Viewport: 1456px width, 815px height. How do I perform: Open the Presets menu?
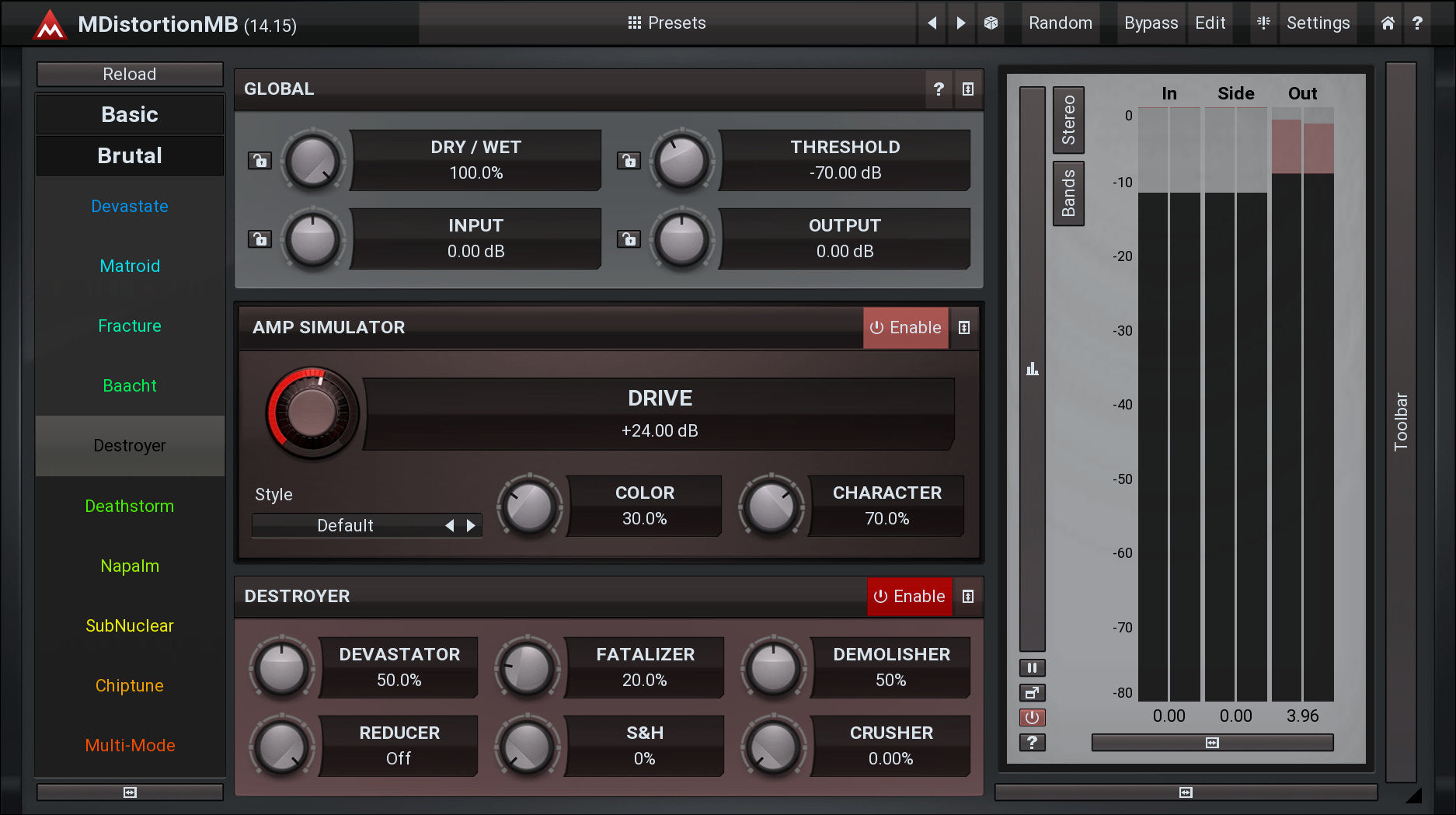click(x=667, y=23)
